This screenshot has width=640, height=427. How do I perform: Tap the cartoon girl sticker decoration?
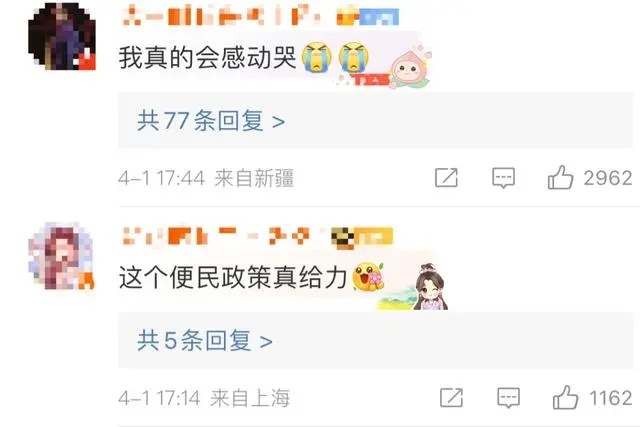[x=431, y=287]
